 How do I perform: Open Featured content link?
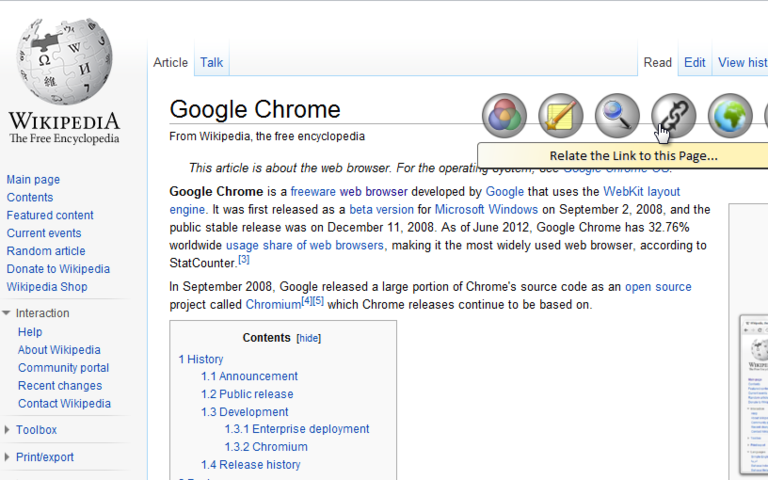click(x=49, y=215)
